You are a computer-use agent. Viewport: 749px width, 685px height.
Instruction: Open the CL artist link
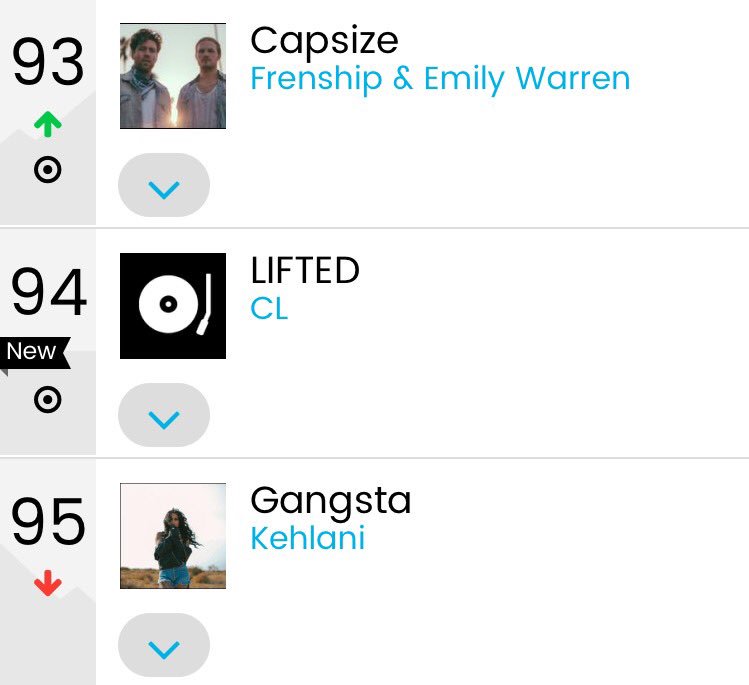269,309
